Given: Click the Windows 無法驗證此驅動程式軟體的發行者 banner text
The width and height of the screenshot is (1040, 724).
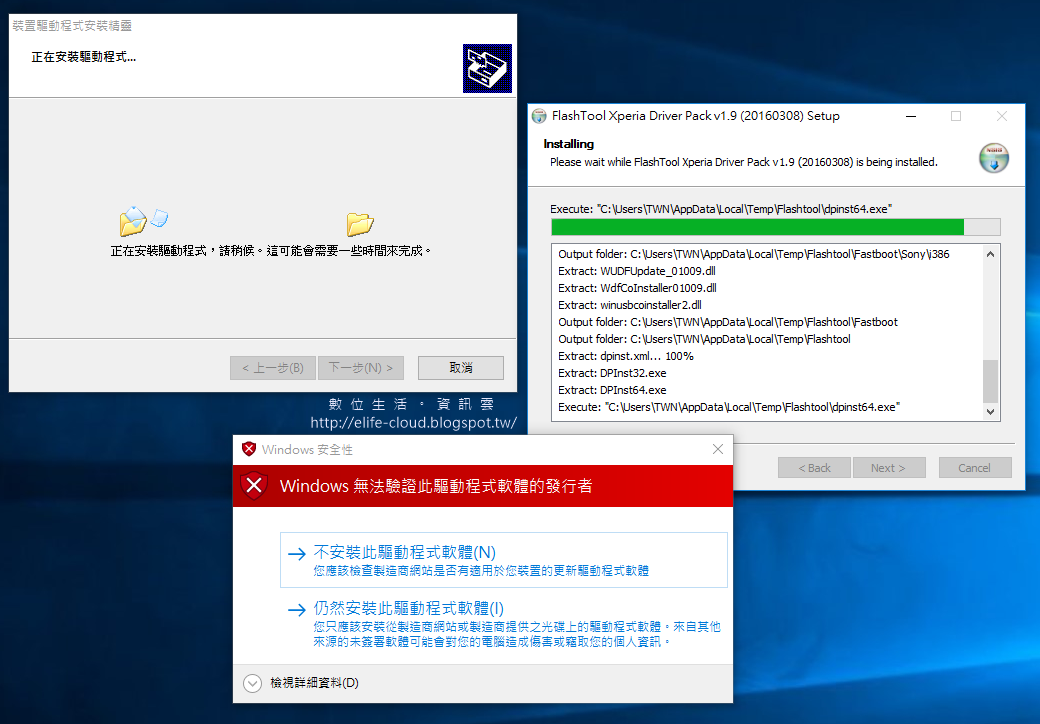Looking at the screenshot, I should point(436,486).
